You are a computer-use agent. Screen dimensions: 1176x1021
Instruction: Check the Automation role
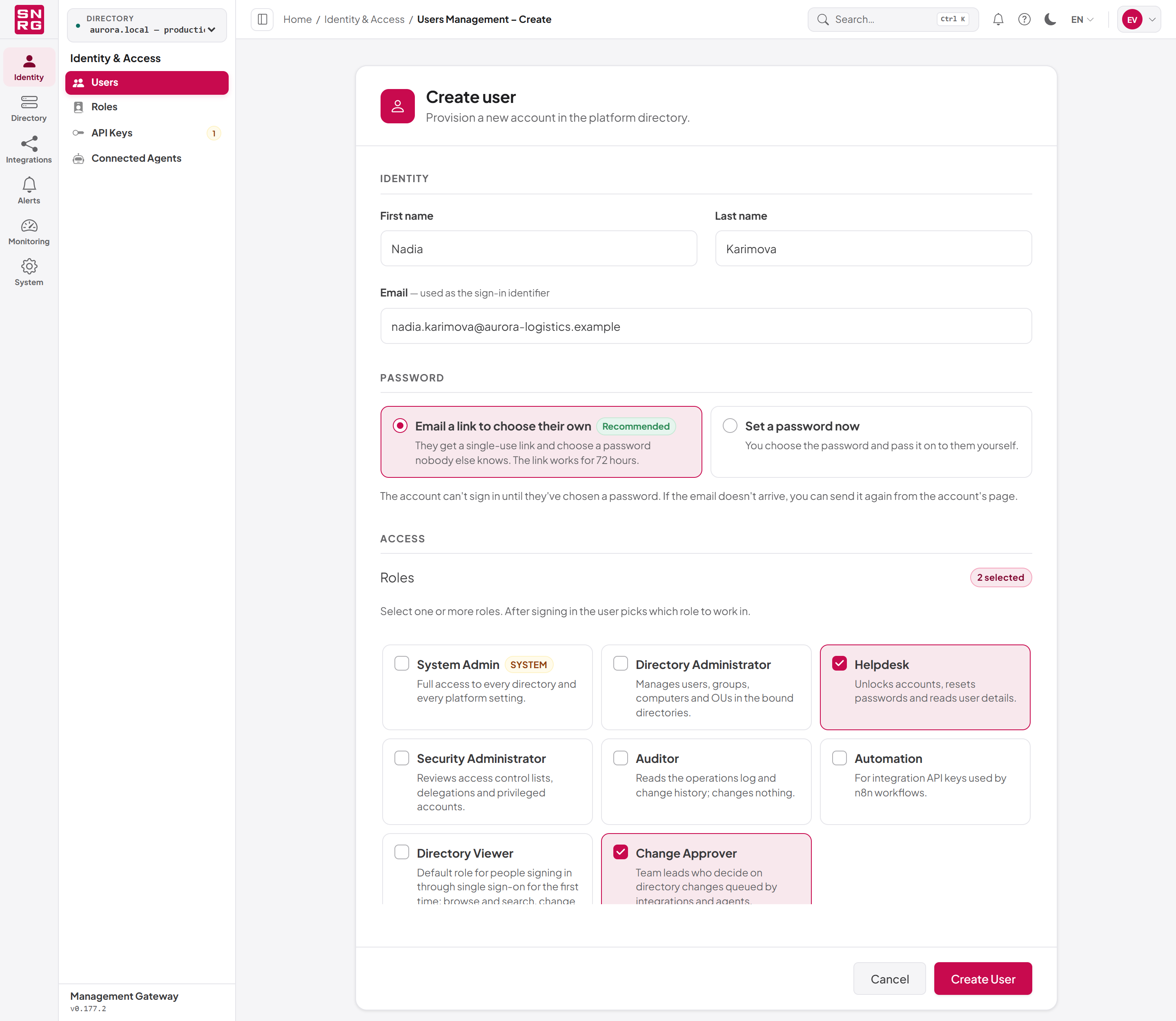pyautogui.click(x=839, y=758)
